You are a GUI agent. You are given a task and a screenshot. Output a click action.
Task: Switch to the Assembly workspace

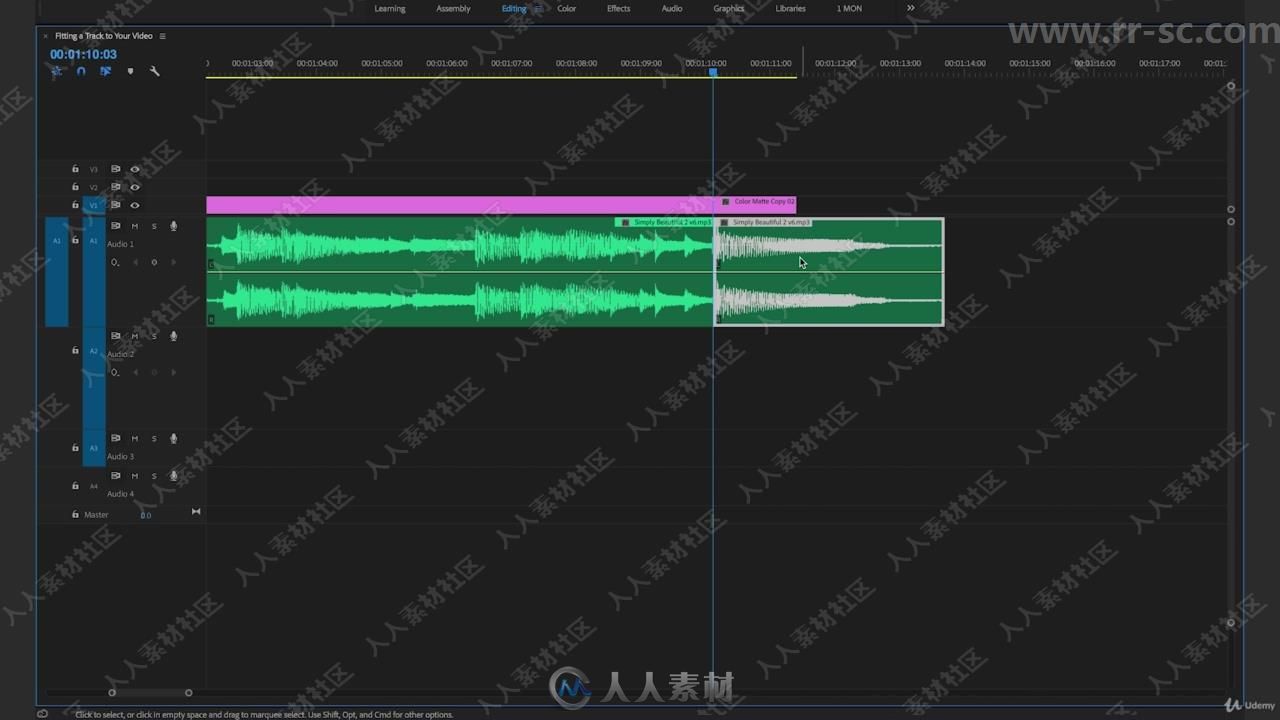pos(453,9)
